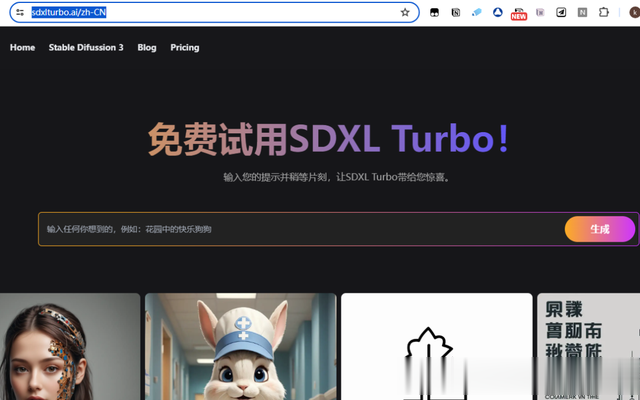Open the Extensions puzzle piece menu
The height and width of the screenshot is (400, 640).
(604, 12)
